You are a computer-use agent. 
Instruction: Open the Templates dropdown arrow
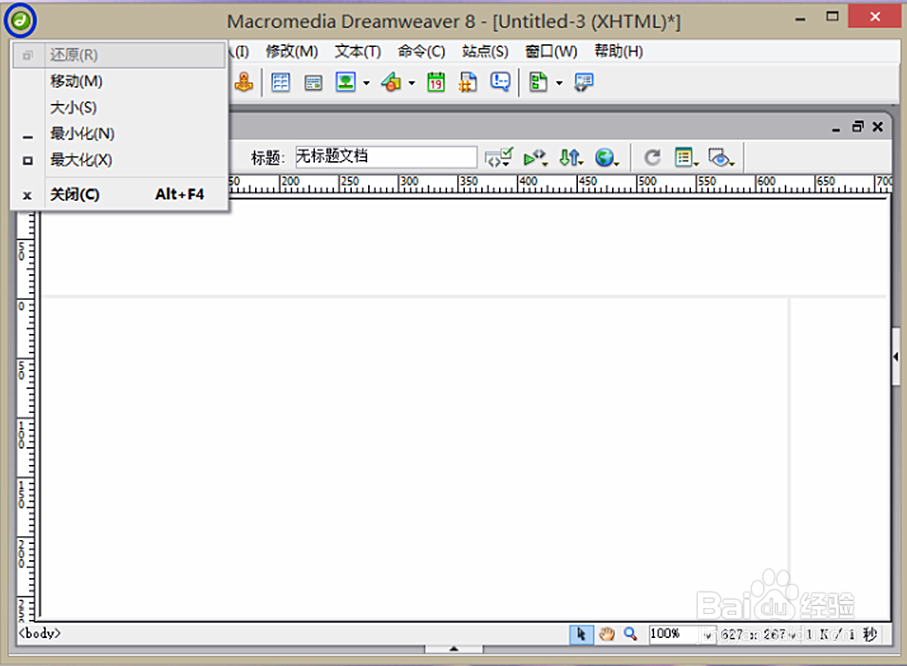click(559, 83)
